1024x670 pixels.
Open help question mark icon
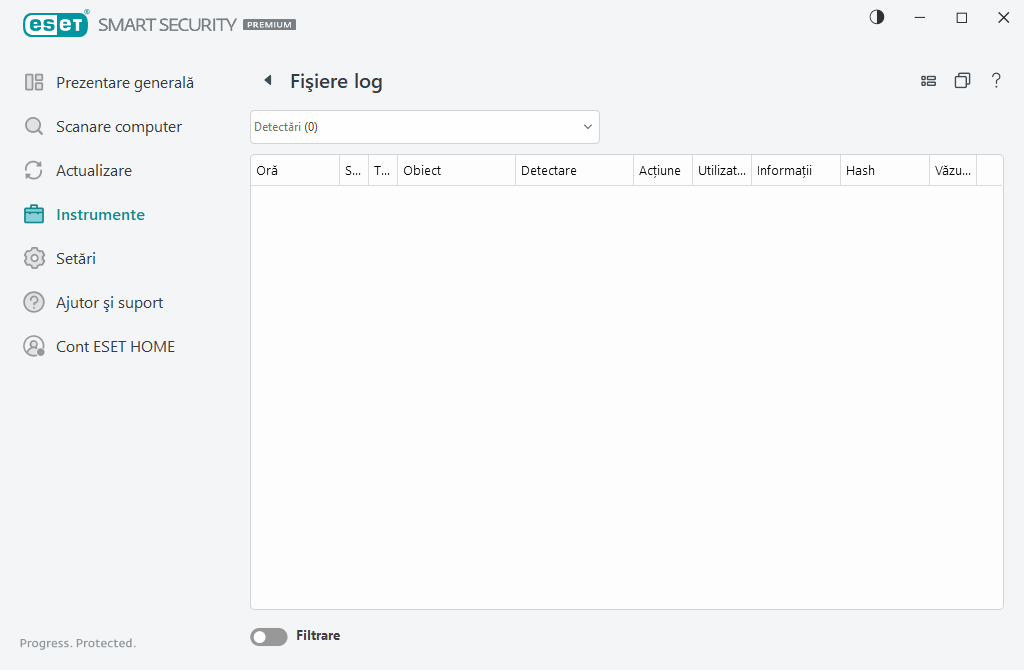coord(996,81)
